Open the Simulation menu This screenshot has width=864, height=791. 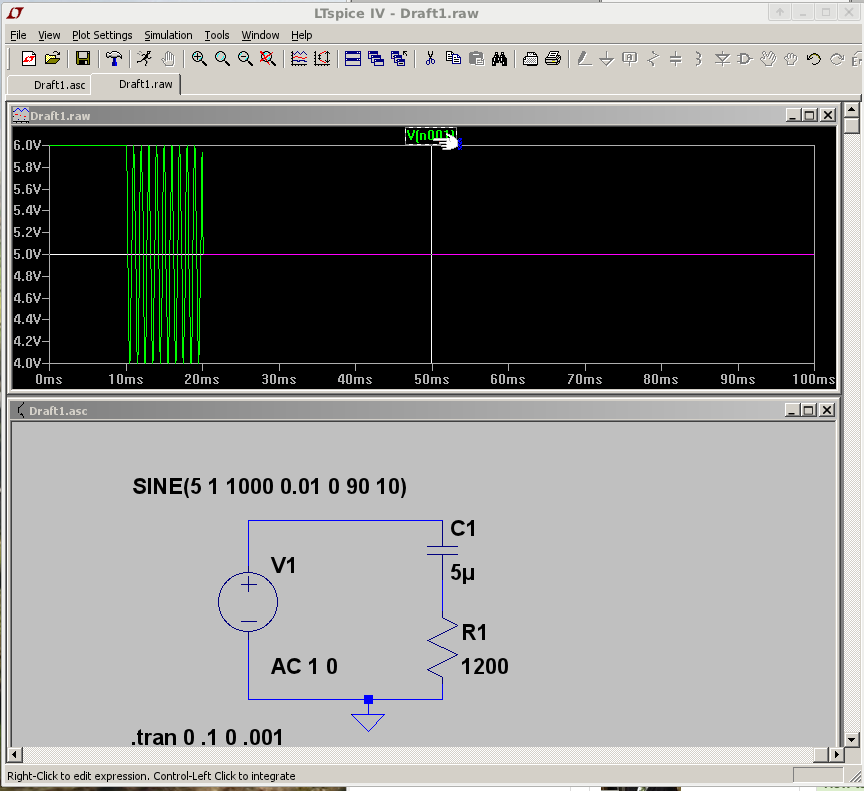click(x=167, y=35)
